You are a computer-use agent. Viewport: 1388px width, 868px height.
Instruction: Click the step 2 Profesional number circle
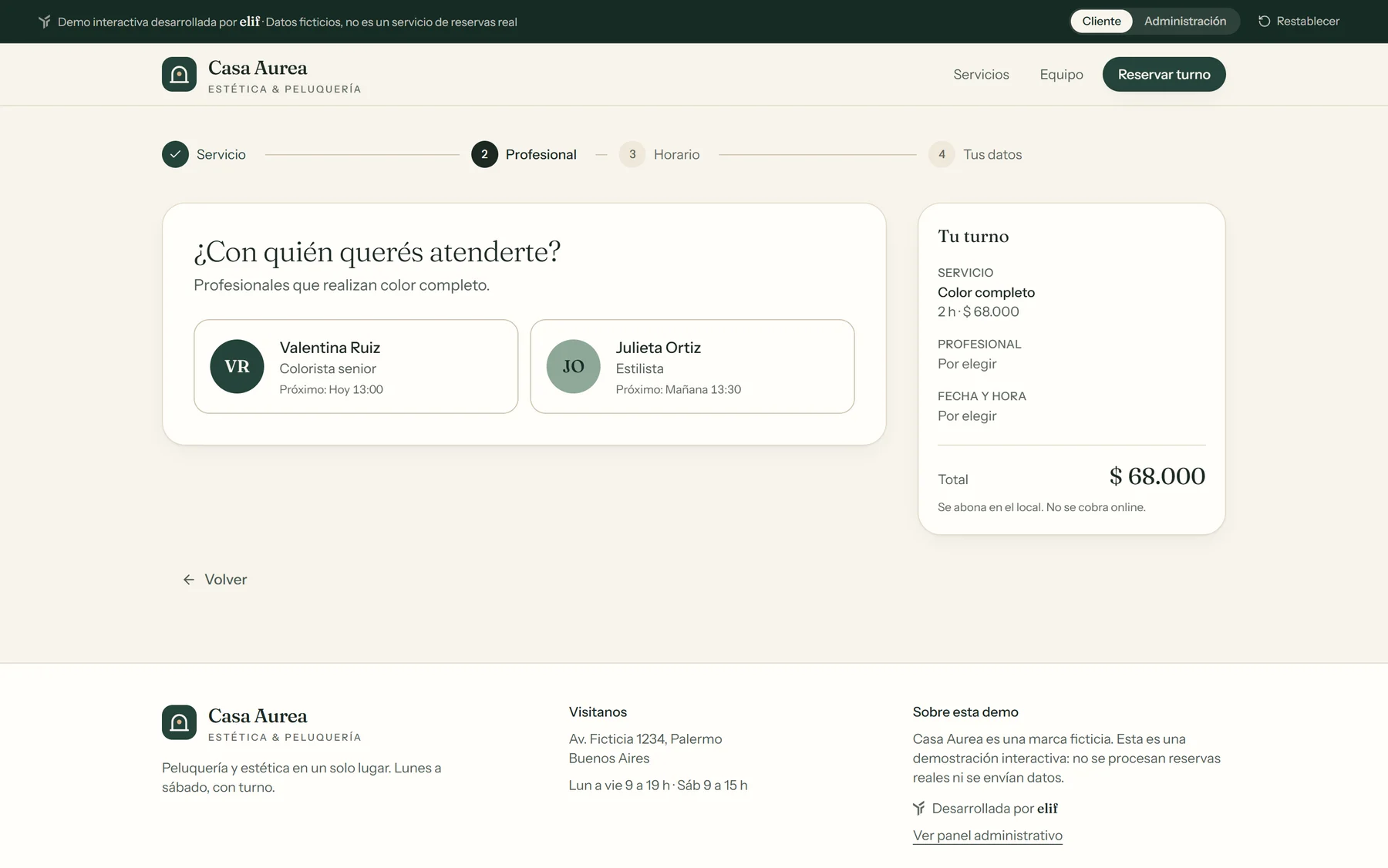484,154
